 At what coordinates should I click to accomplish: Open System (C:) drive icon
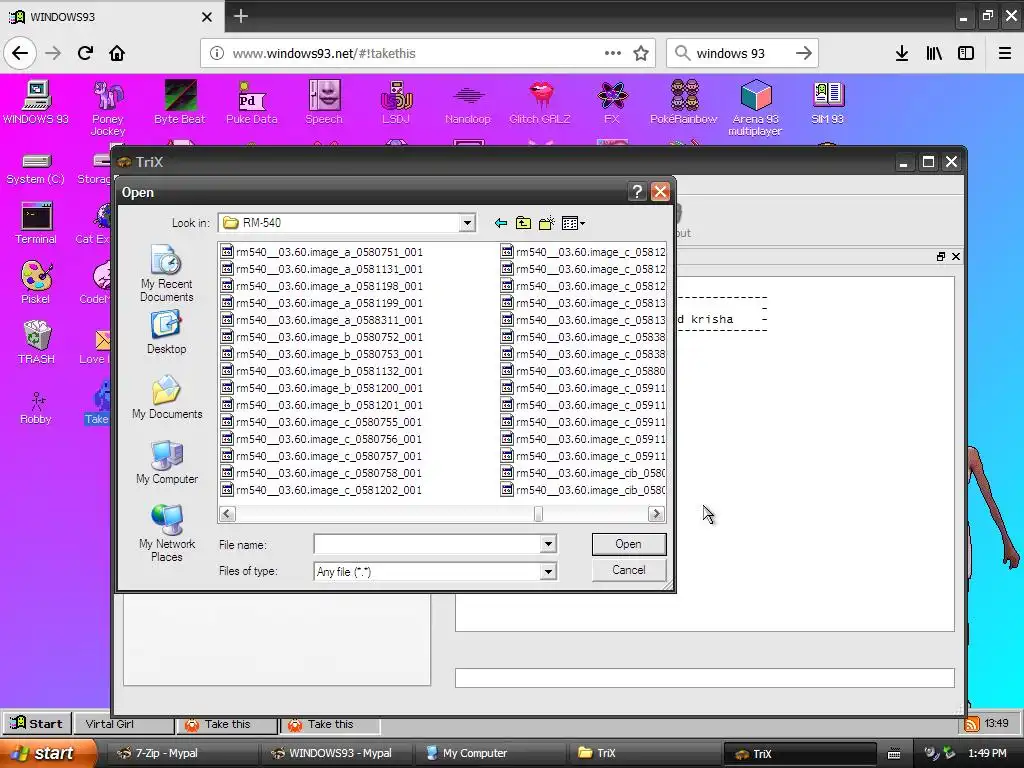(x=36, y=168)
